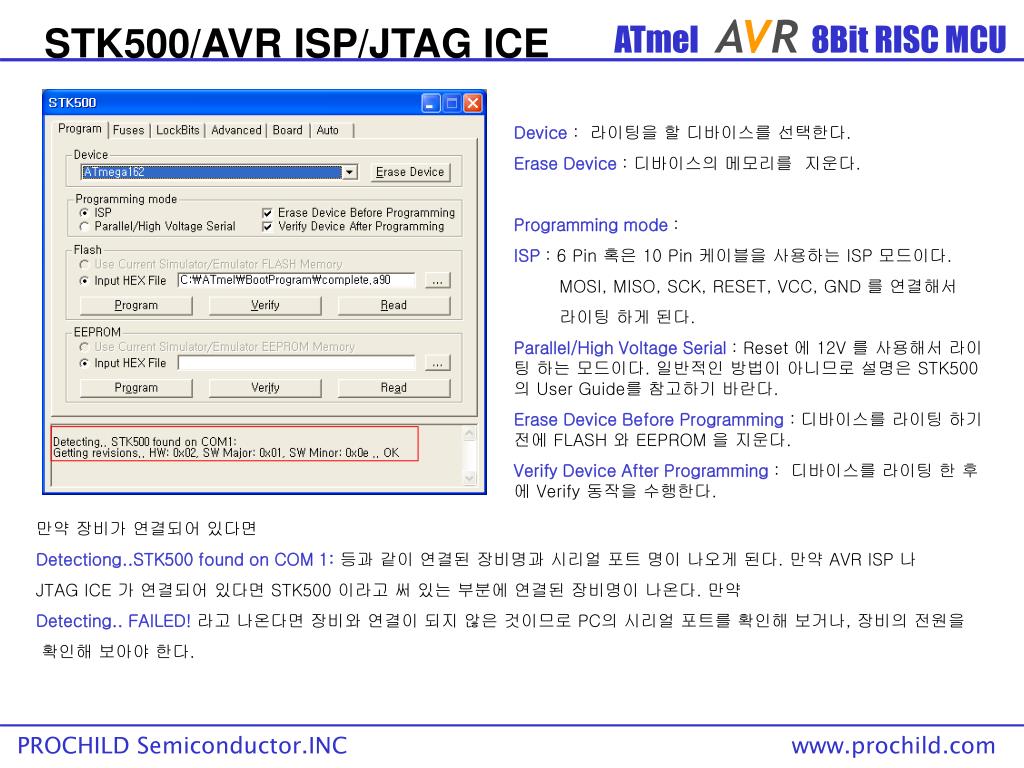Close the STK500 window
The image size is (1024, 768).
click(x=472, y=103)
